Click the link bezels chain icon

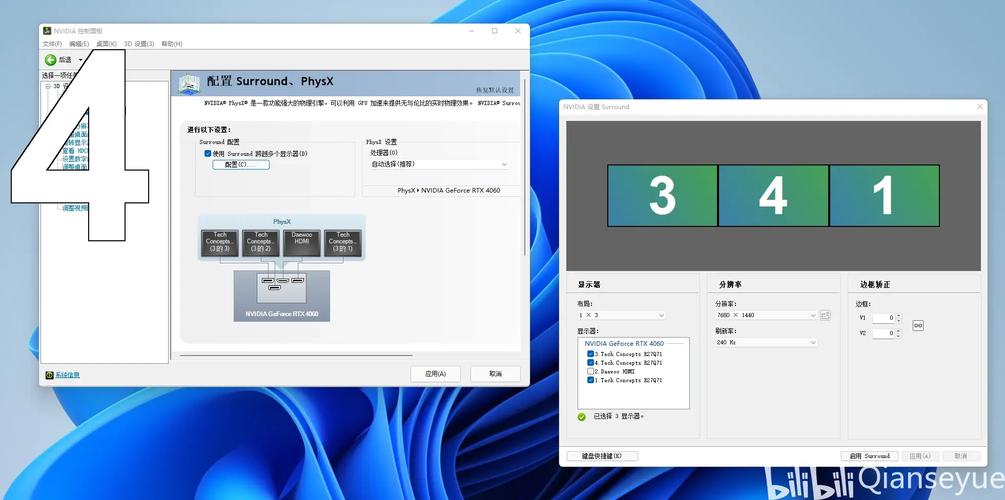tap(918, 326)
